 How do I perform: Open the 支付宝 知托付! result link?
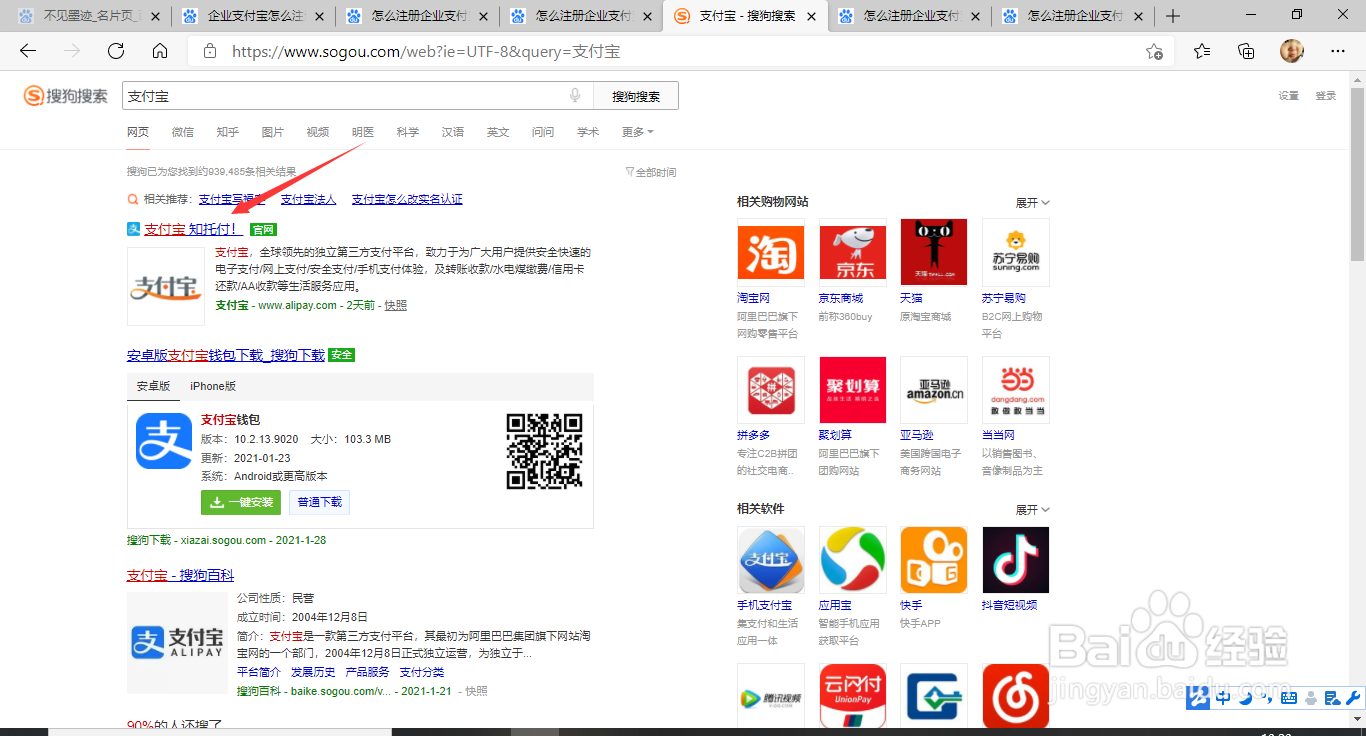tap(192, 229)
